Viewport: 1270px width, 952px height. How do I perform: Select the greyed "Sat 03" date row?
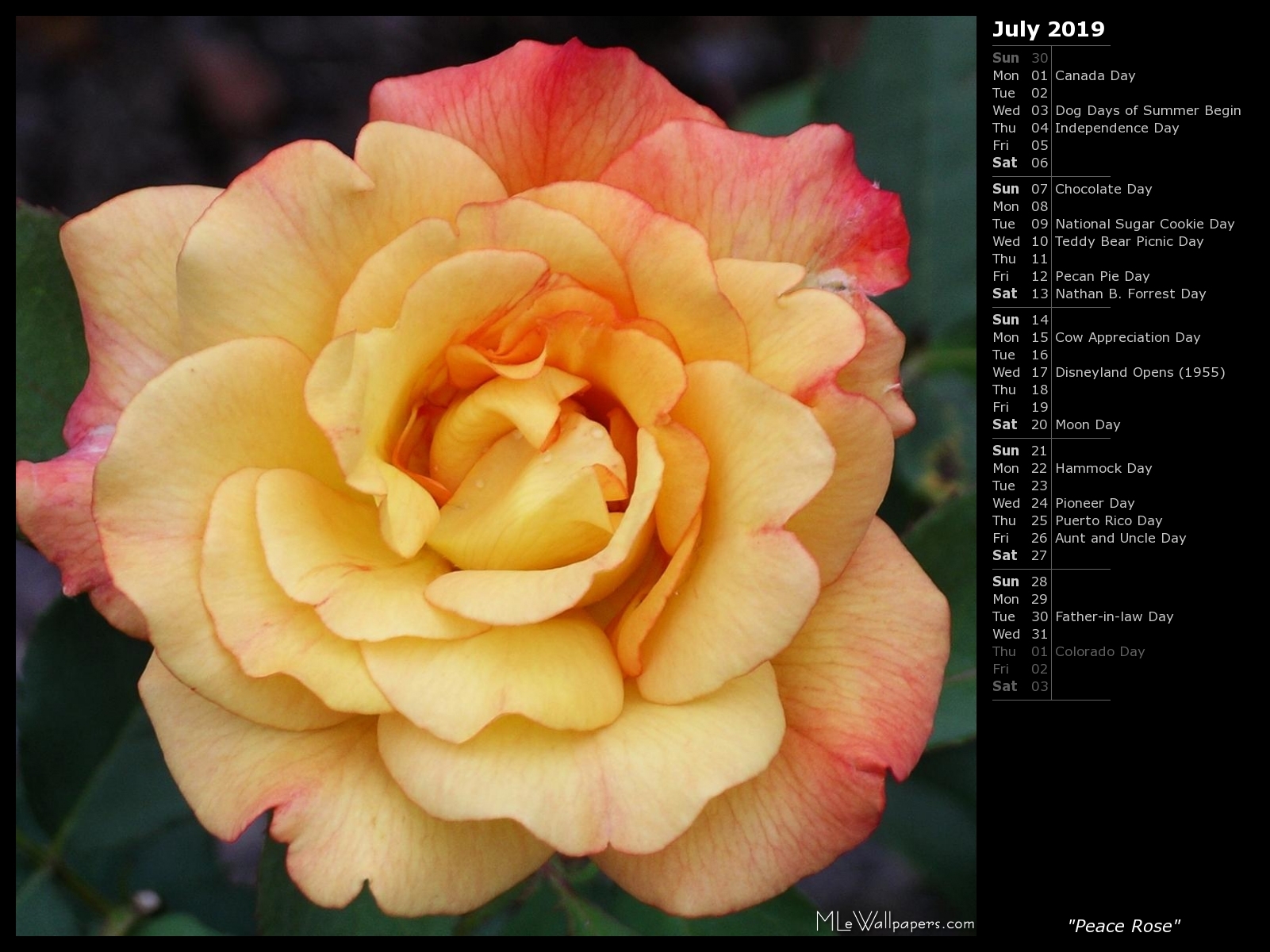coord(1020,686)
